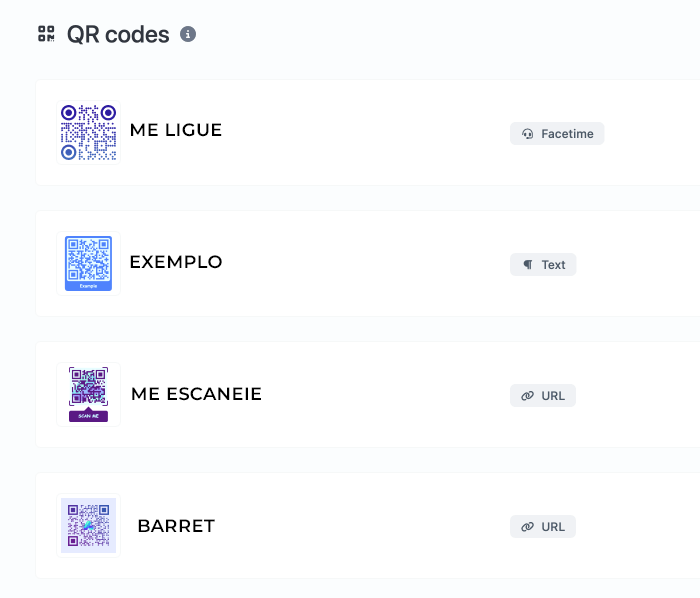Click the info icon beside QR codes heading
This screenshot has height=598, width=700.
(188, 34)
